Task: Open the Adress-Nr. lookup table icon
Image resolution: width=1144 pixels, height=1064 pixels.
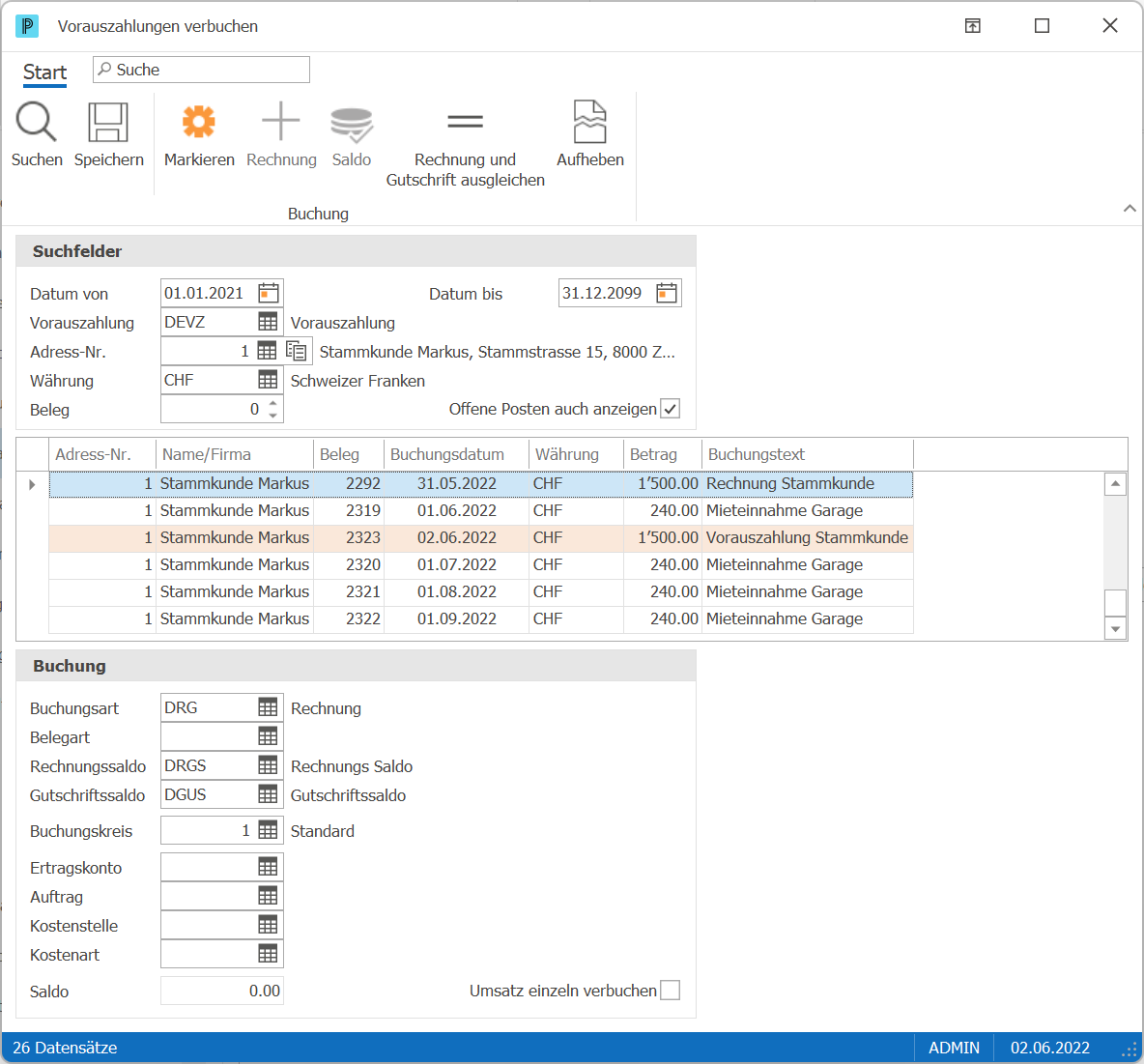Action: 267,351
